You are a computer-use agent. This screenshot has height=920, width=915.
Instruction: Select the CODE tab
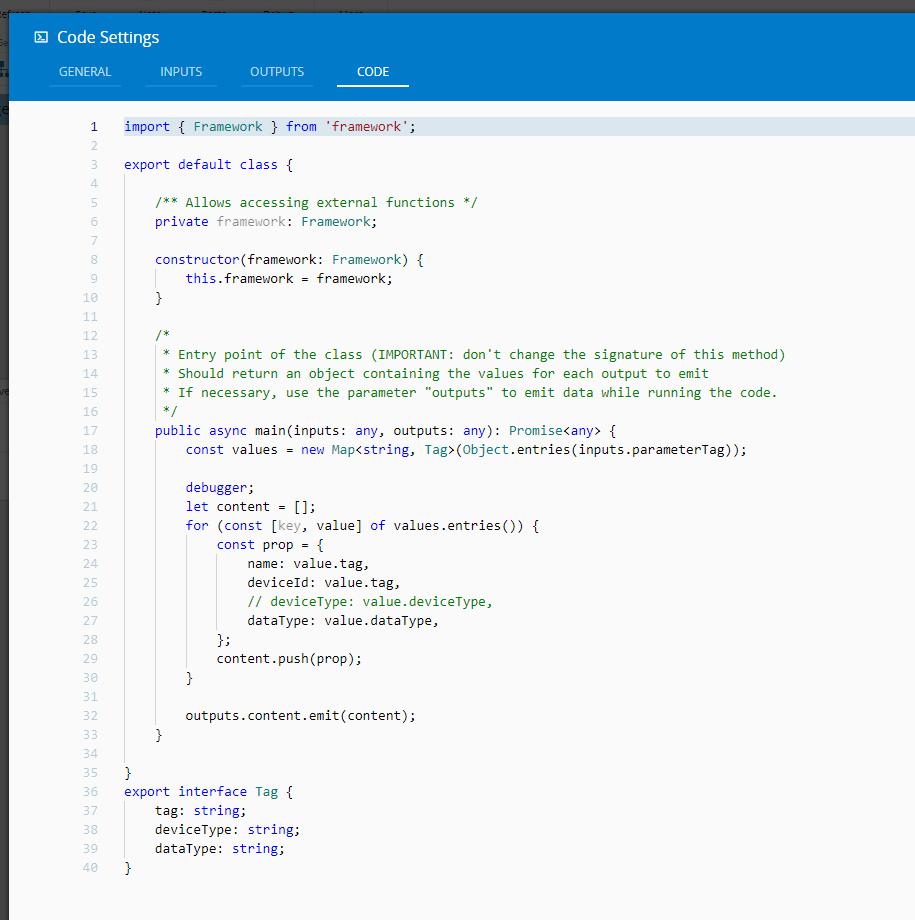[x=373, y=72]
